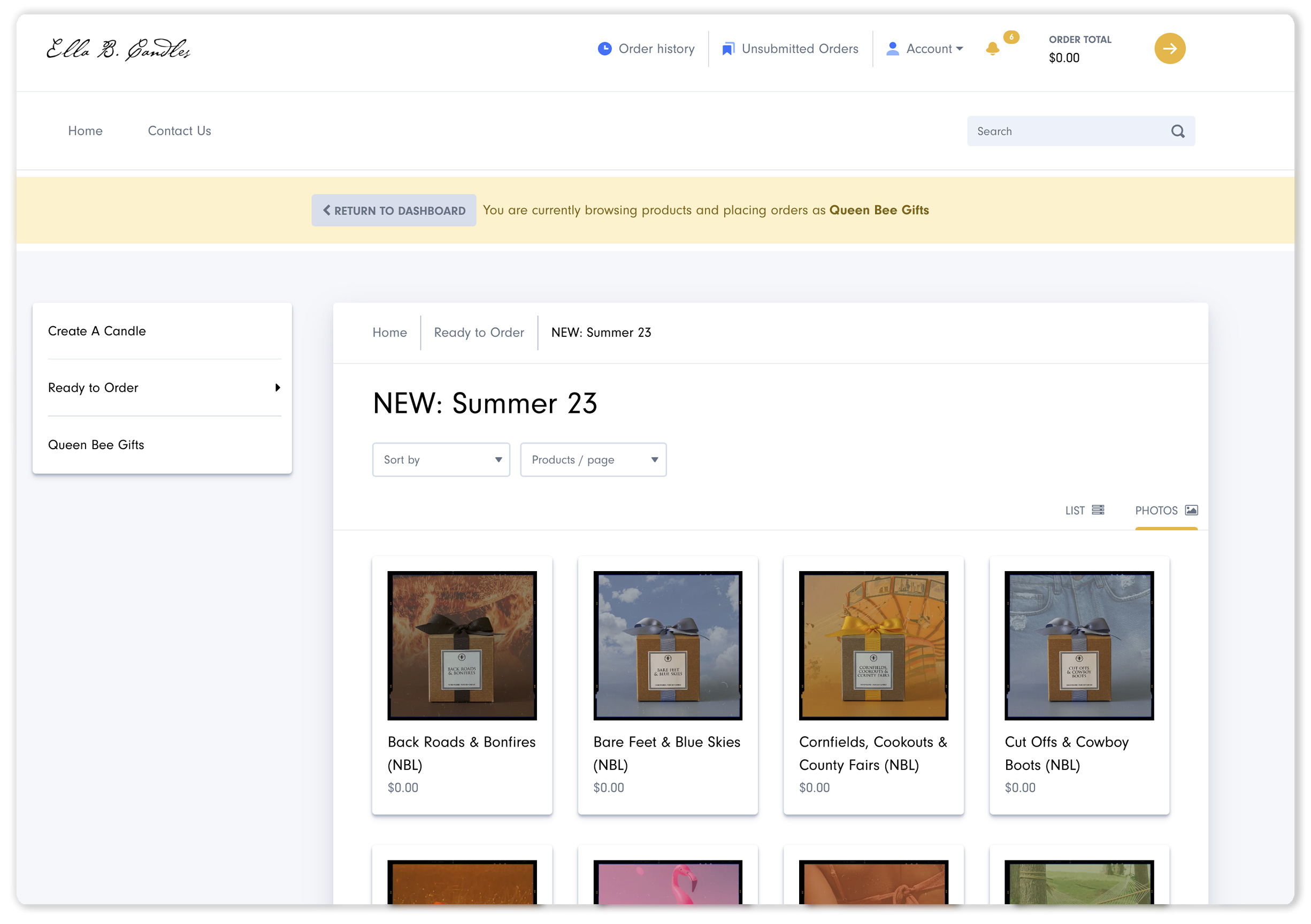Click the NEW: Summer 23 heading
The width and height of the screenshot is (1311, 924).
[x=485, y=404]
